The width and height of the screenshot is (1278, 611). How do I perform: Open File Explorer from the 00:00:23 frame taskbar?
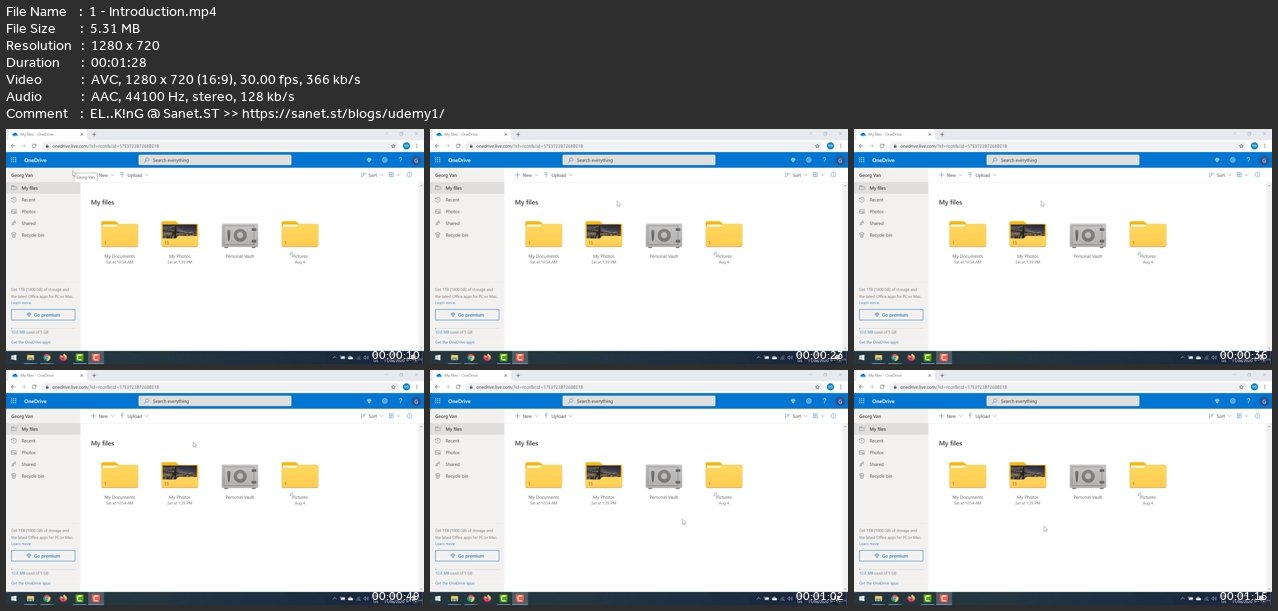coord(454,357)
